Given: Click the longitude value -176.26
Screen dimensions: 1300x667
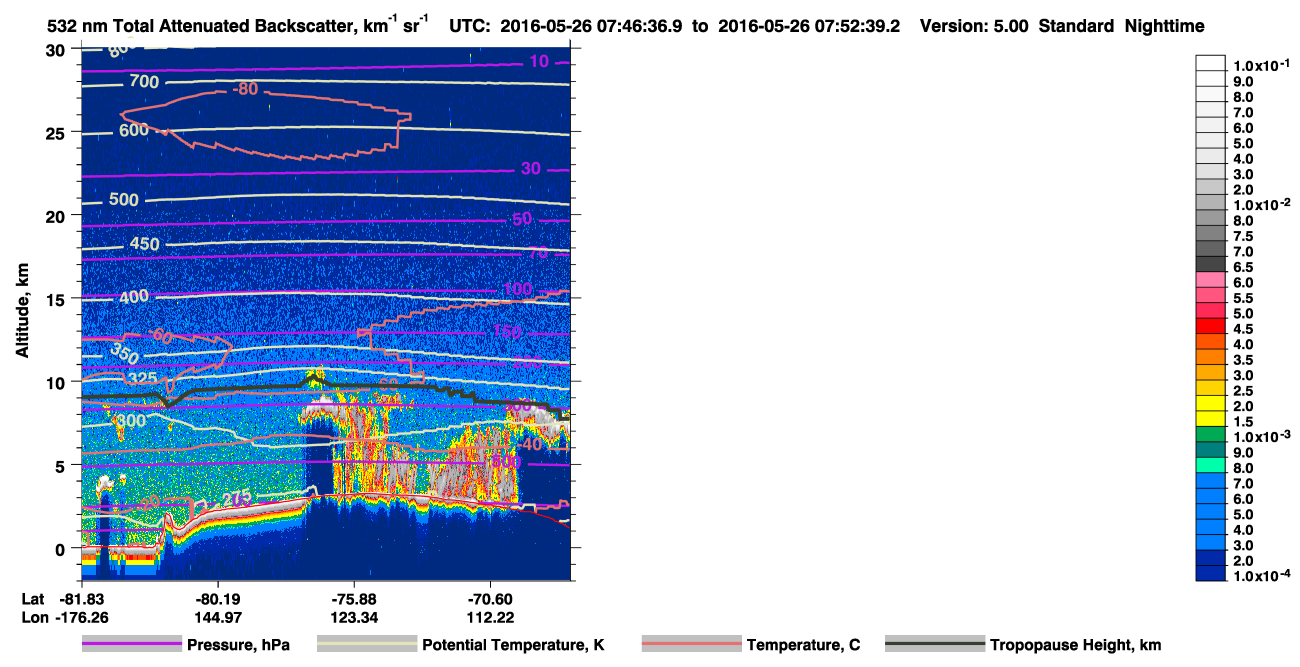Looking at the screenshot, I should click(x=83, y=617).
